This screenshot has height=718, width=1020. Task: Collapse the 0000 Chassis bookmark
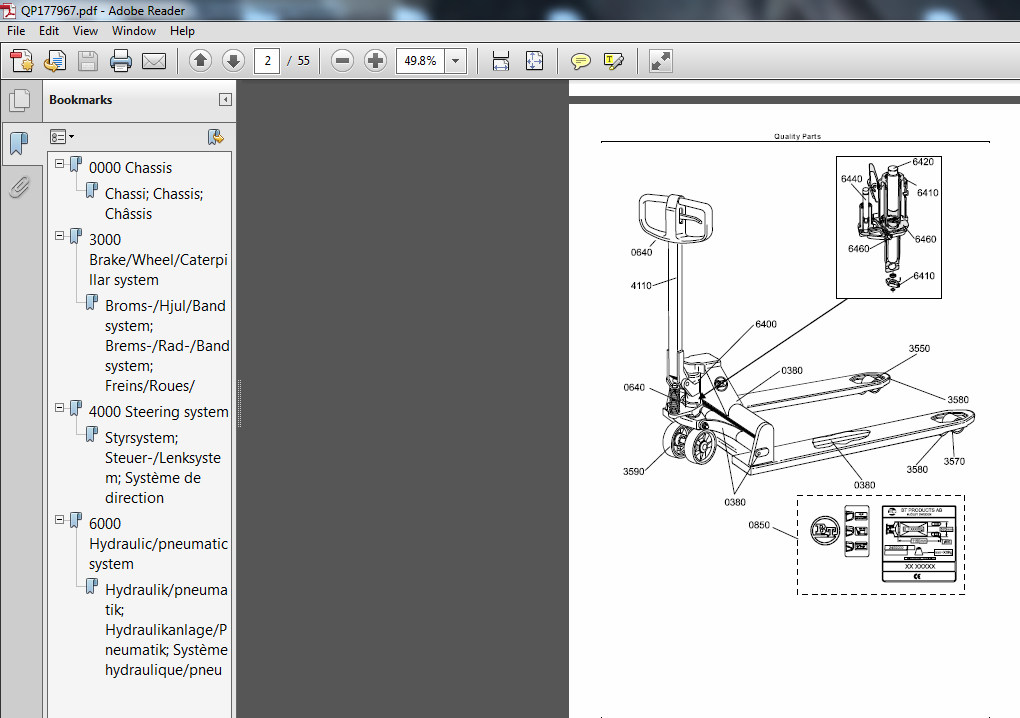pyautogui.click(x=60, y=164)
